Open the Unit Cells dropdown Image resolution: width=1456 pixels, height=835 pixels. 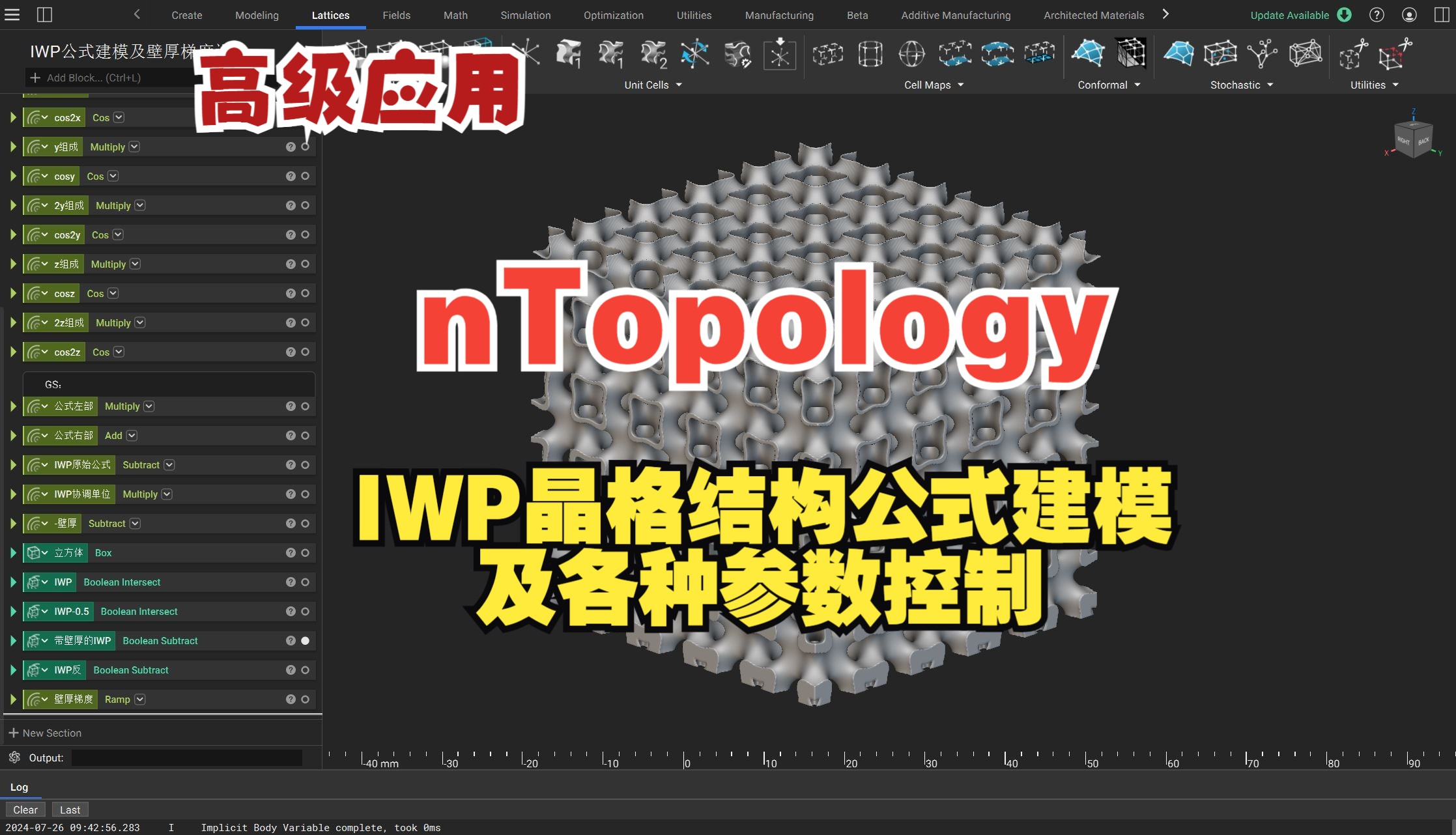coord(653,85)
